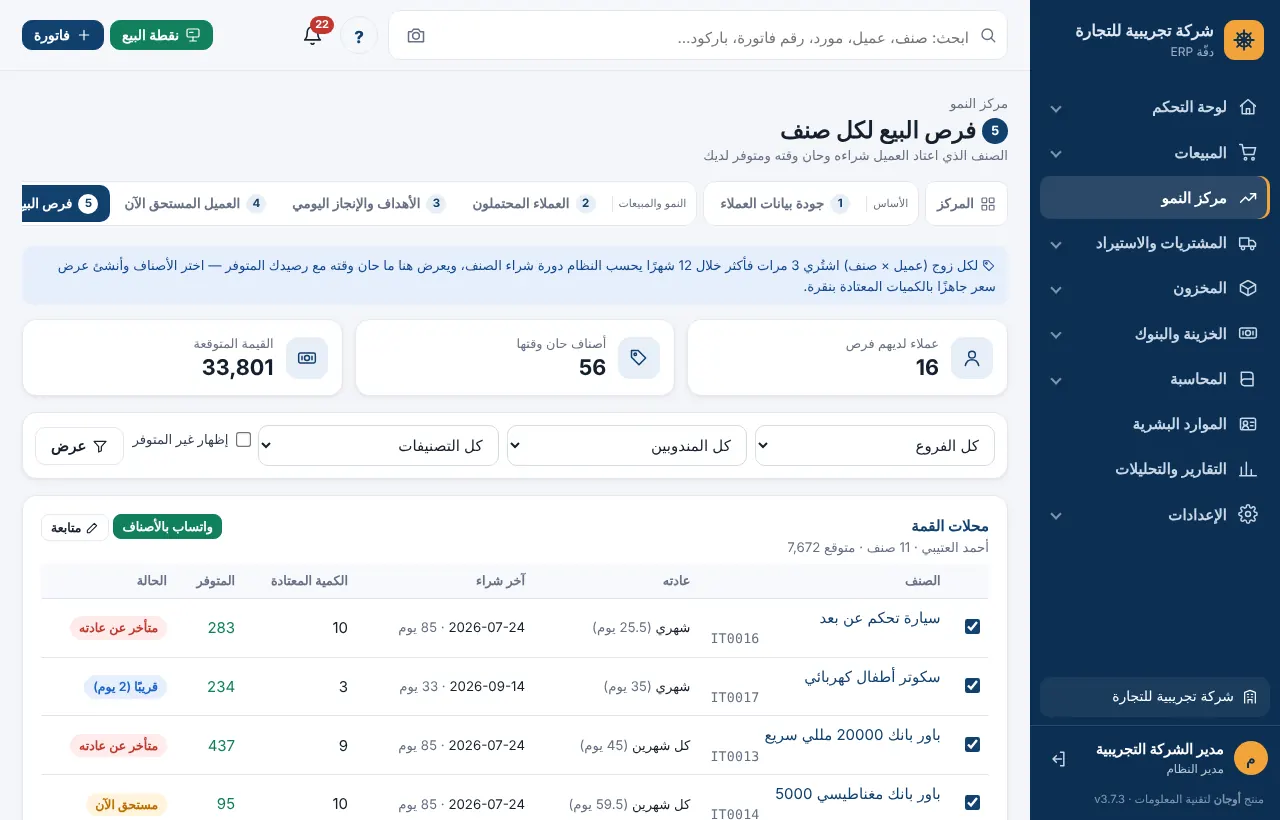Viewport: 1280px width, 820px height.
Task: Click the bar chart icon for التقارير والتحليلات
Action: coord(1247,469)
